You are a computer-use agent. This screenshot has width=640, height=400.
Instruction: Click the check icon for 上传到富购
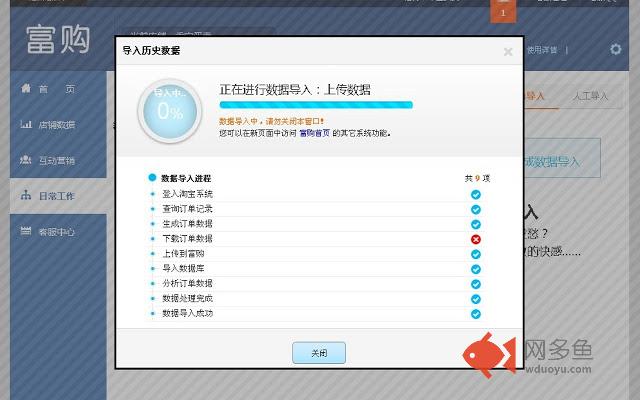point(476,254)
